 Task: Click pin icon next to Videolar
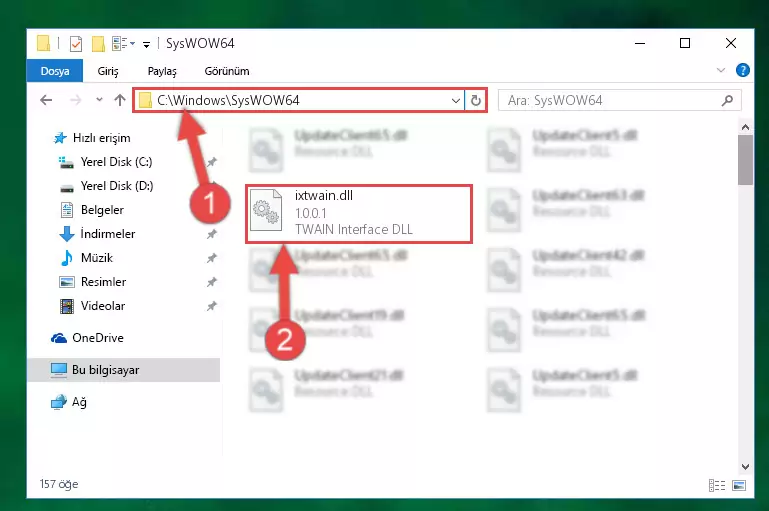pos(211,306)
